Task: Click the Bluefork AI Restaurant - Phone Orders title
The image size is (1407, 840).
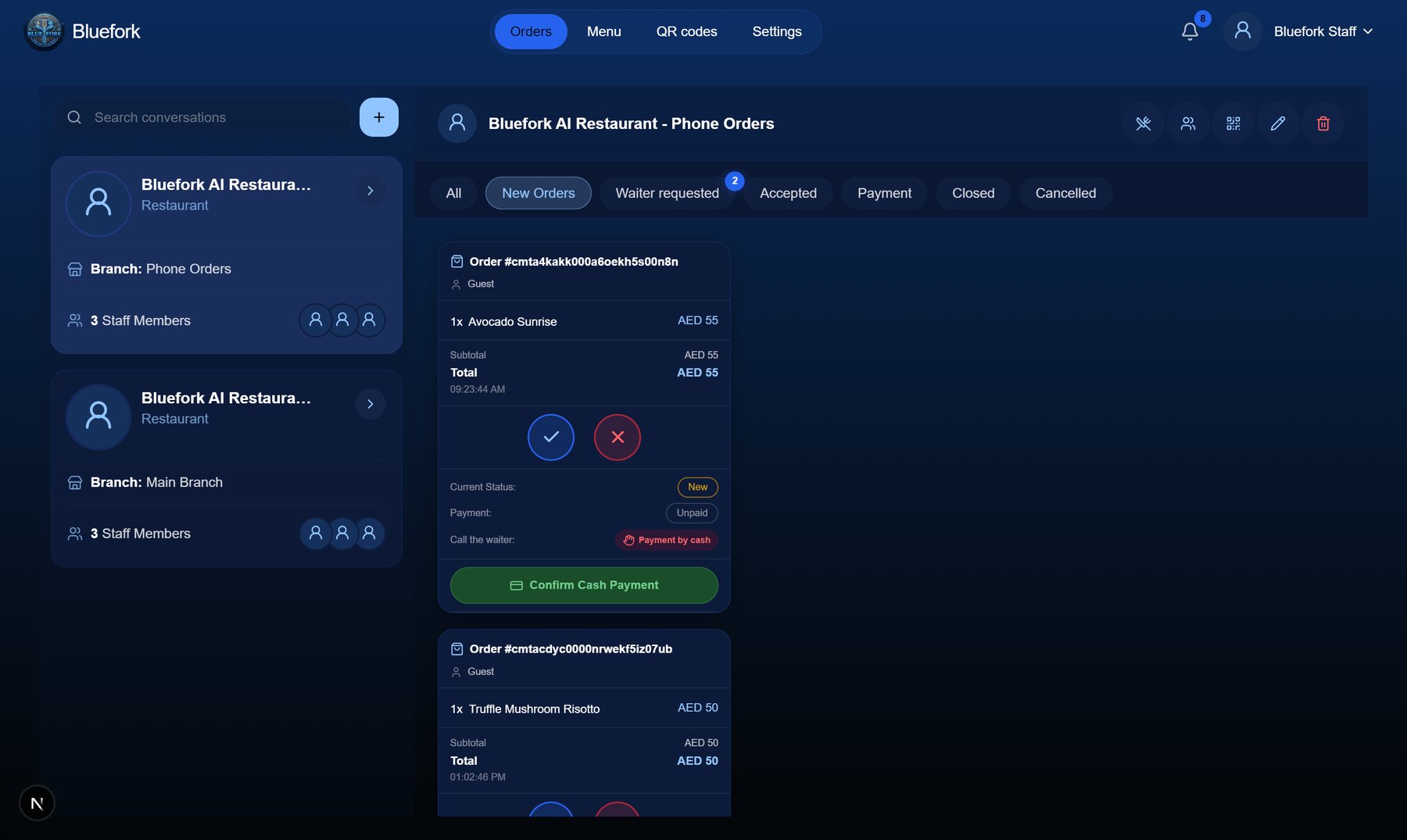Action: coord(632,123)
